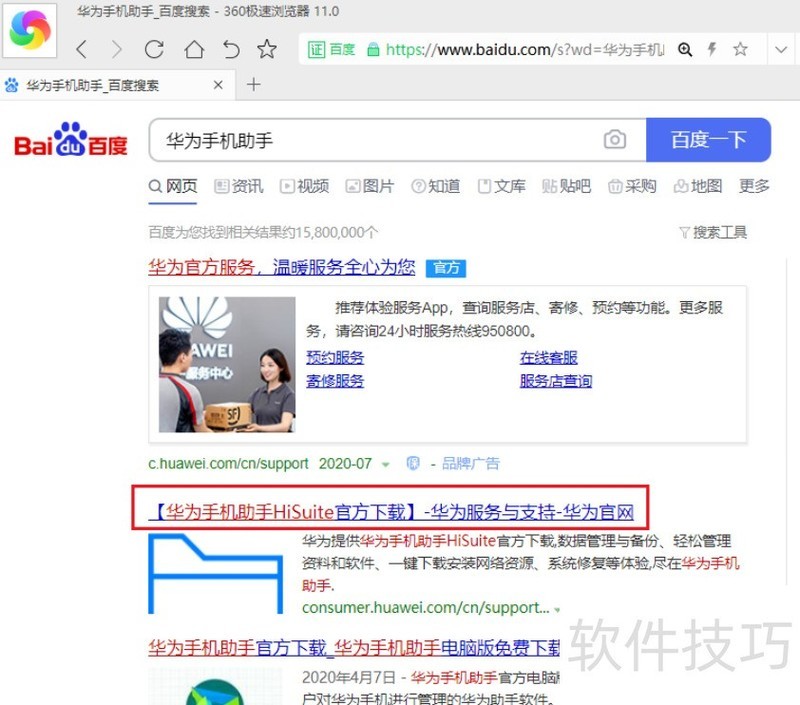Close the 华为手机助手_百度搜索 tab
This screenshot has height=705, width=800.
[x=218, y=85]
